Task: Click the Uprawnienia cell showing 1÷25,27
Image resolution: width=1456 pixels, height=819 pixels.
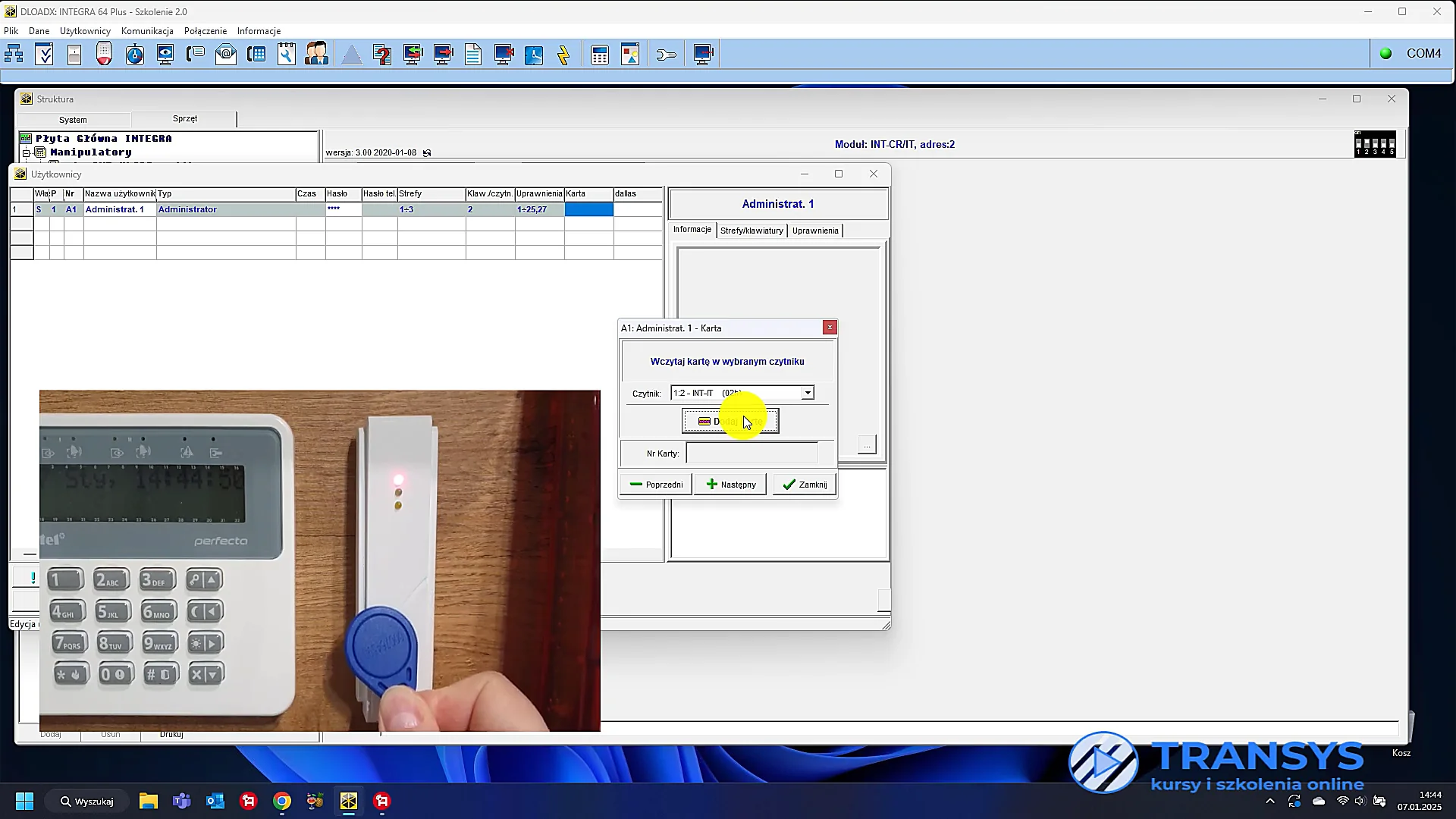Action: pos(540,209)
